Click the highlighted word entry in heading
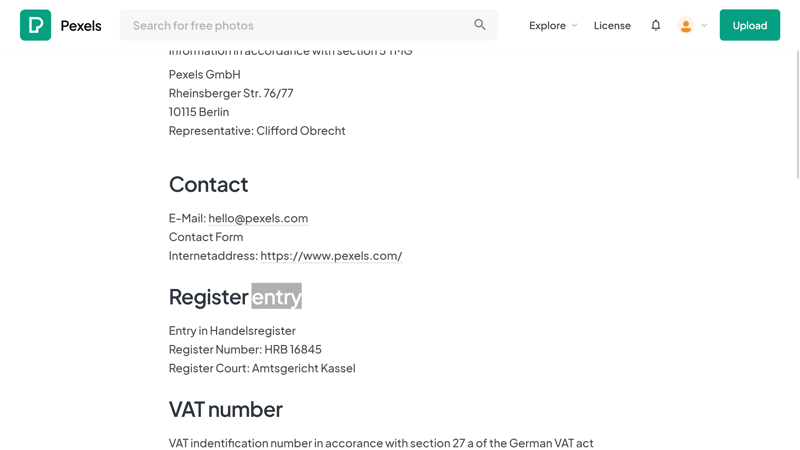Image resolution: width=800 pixels, height=450 pixels. pyautogui.click(x=277, y=296)
